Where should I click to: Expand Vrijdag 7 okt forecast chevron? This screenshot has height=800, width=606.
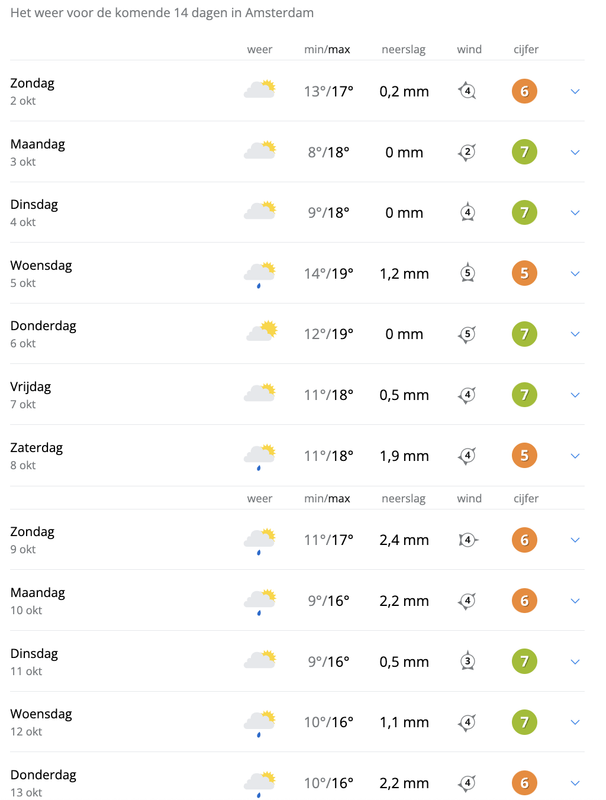point(575,395)
